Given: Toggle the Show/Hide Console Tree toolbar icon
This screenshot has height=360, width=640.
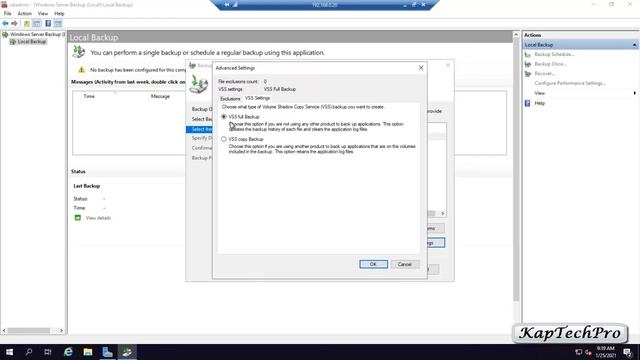Looking at the screenshot, I should tap(37, 24).
